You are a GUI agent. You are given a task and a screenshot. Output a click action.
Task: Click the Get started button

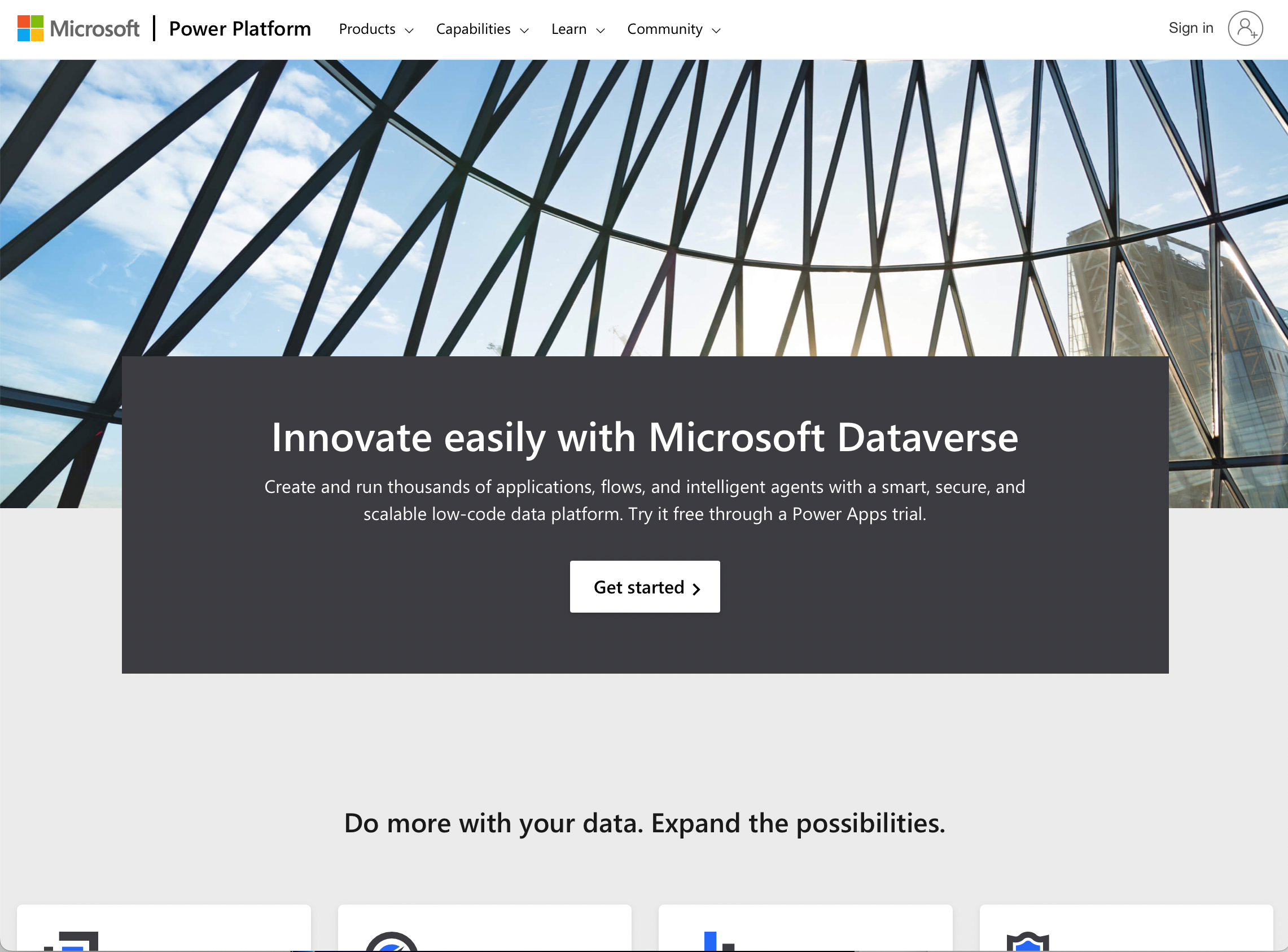pos(644,586)
